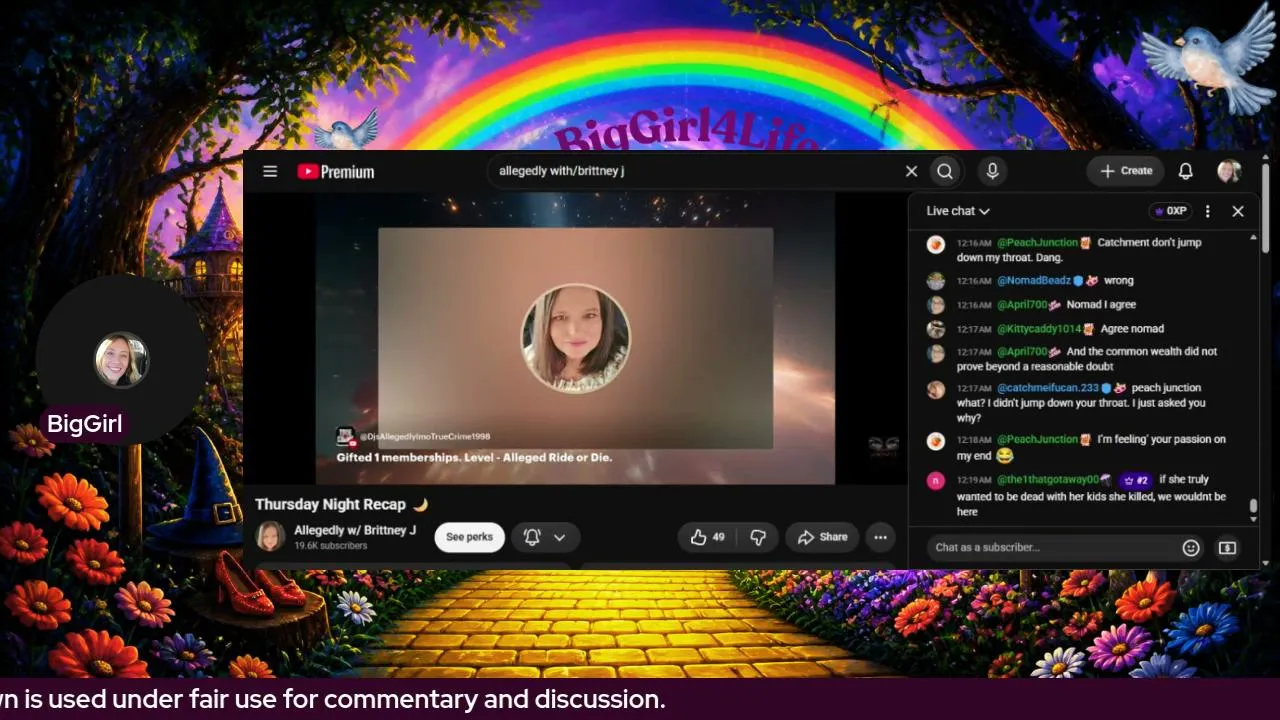
Task: Close the live chat panel
Action: pyautogui.click(x=1238, y=211)
